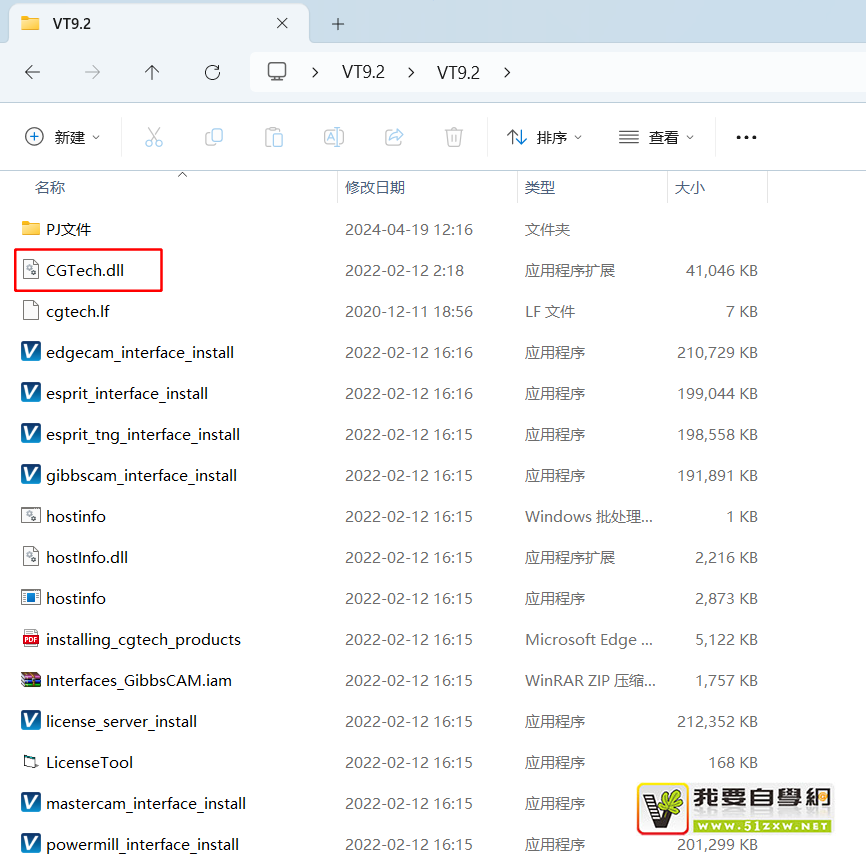866x856 pixels.
Task: Open the 查看 view options dropdown
Action: point(656,137)
